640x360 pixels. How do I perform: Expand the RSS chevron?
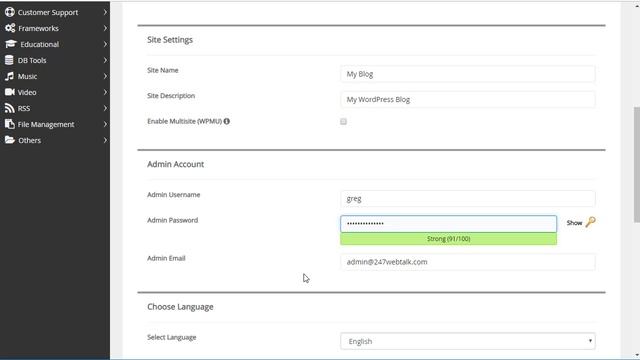pyautogui.click(x=105, y=108)
